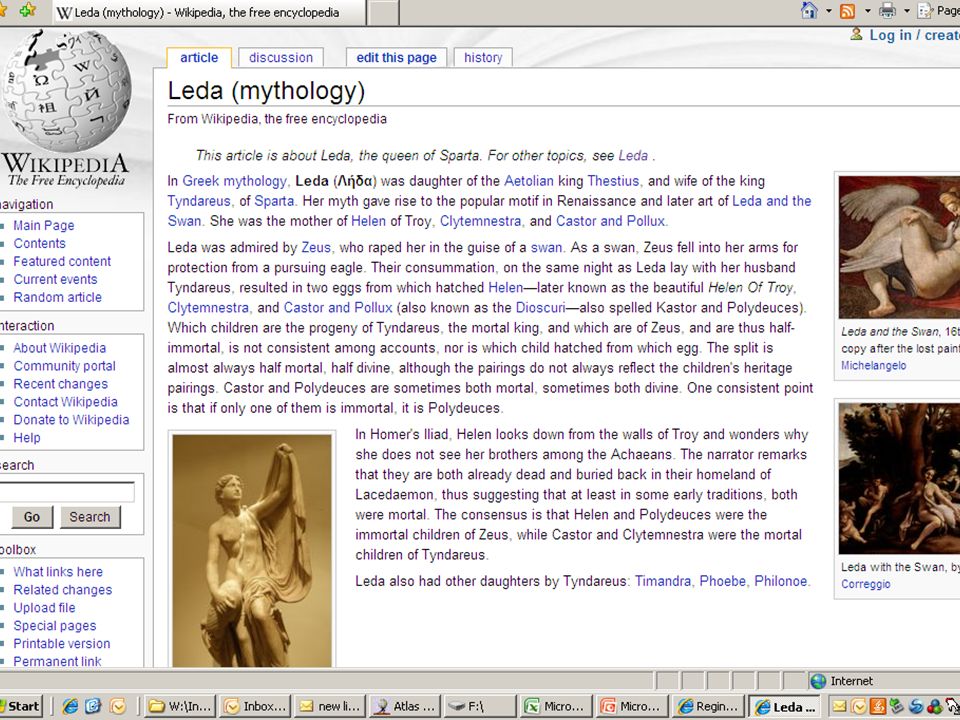
Task: Click the Michelangelo caption link
Action: pyautogui.click(x=874, y=366)
